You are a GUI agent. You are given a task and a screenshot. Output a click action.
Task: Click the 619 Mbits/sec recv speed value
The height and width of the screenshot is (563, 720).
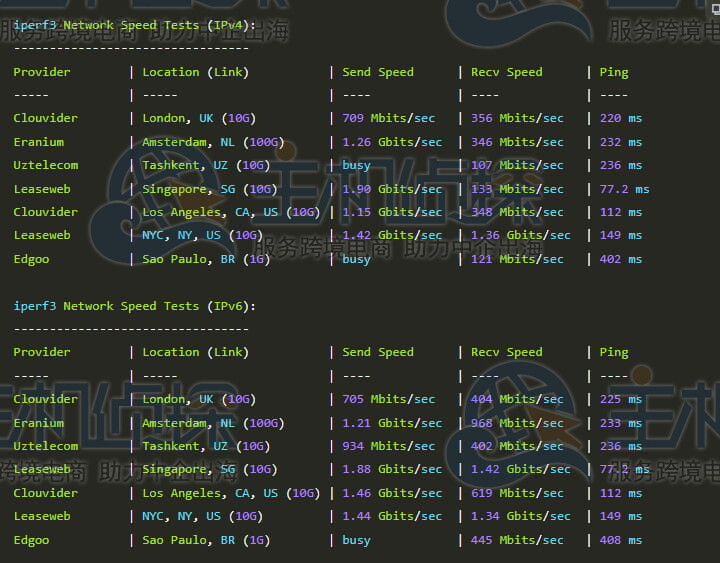coord(517,493)
